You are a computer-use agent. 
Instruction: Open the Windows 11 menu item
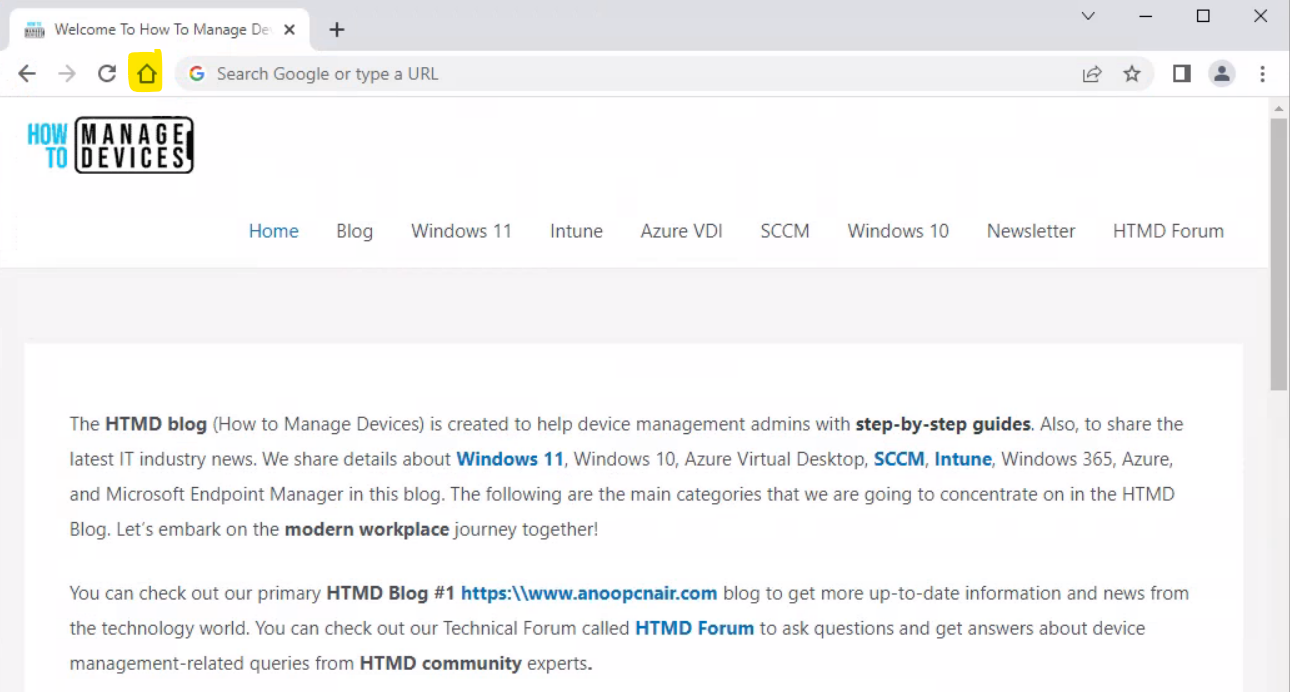461,231
